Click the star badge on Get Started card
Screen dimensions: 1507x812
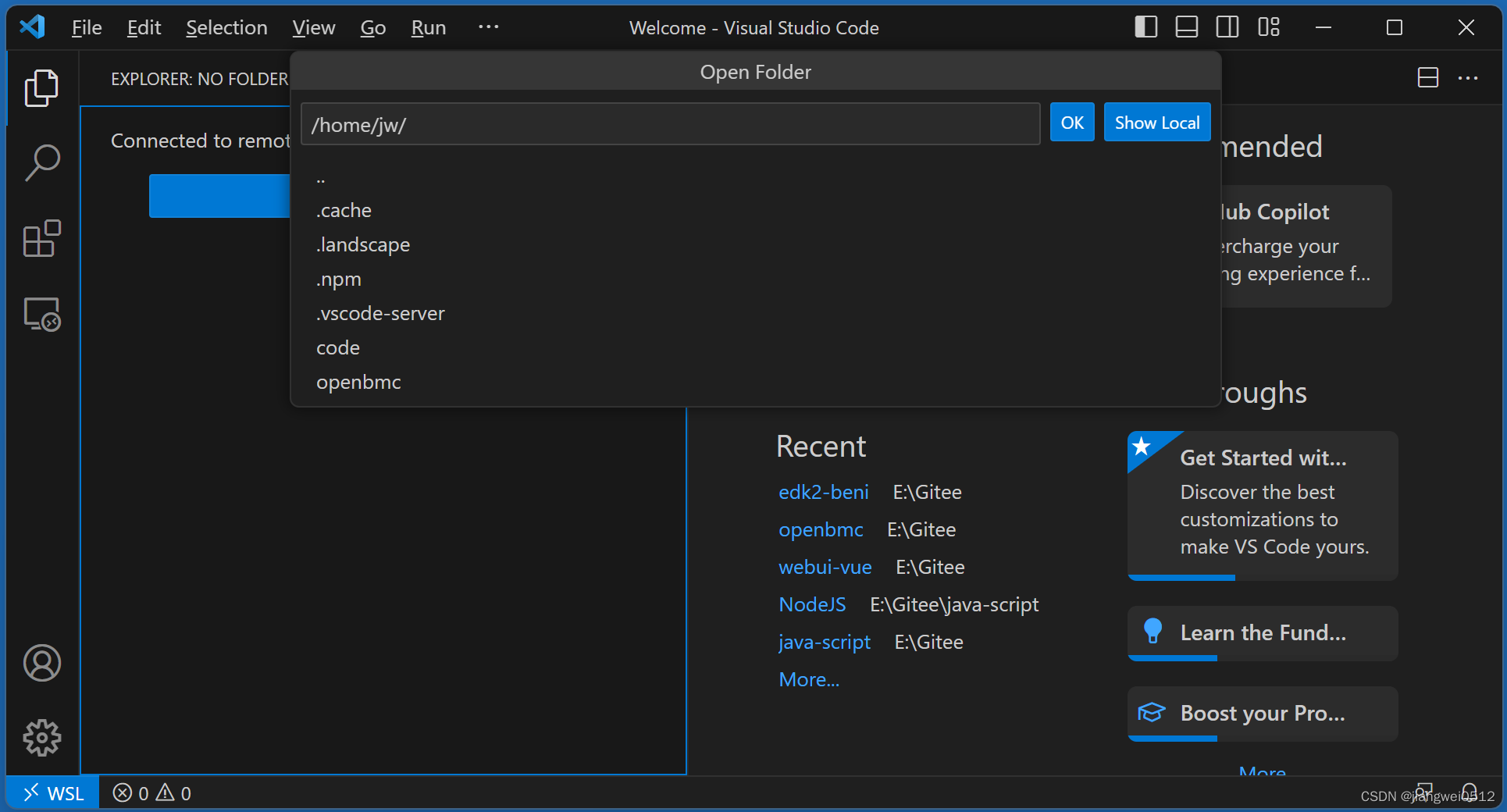click(1142, 447)
